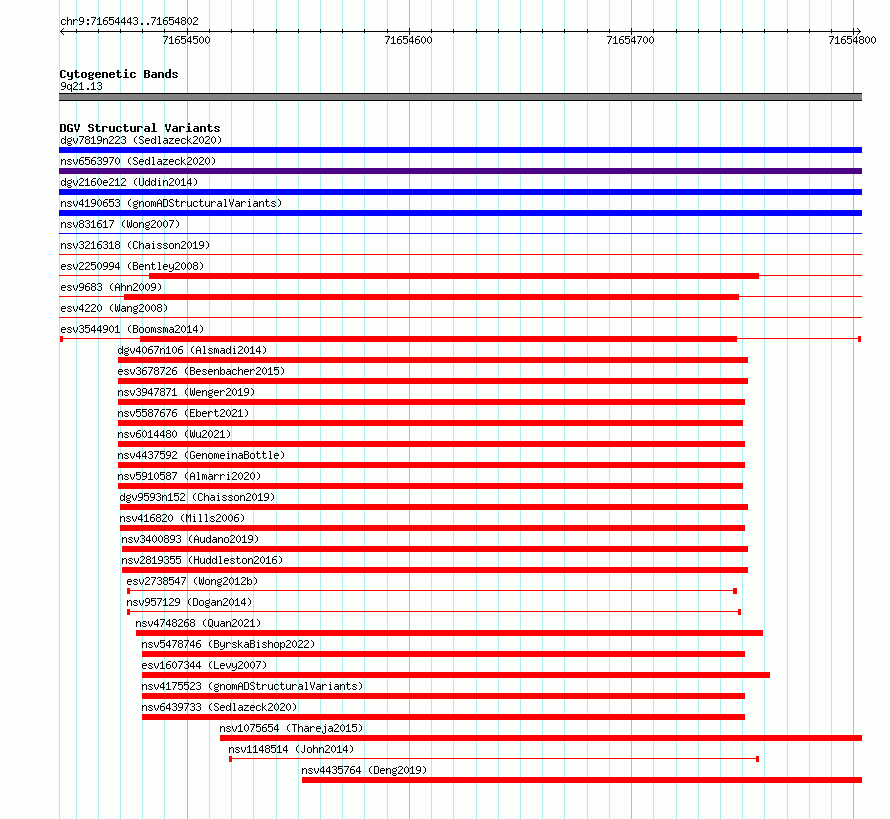Click the Cytogenetic Bands track title
This screenshot has height=819, width=890.
pos(119,74)
